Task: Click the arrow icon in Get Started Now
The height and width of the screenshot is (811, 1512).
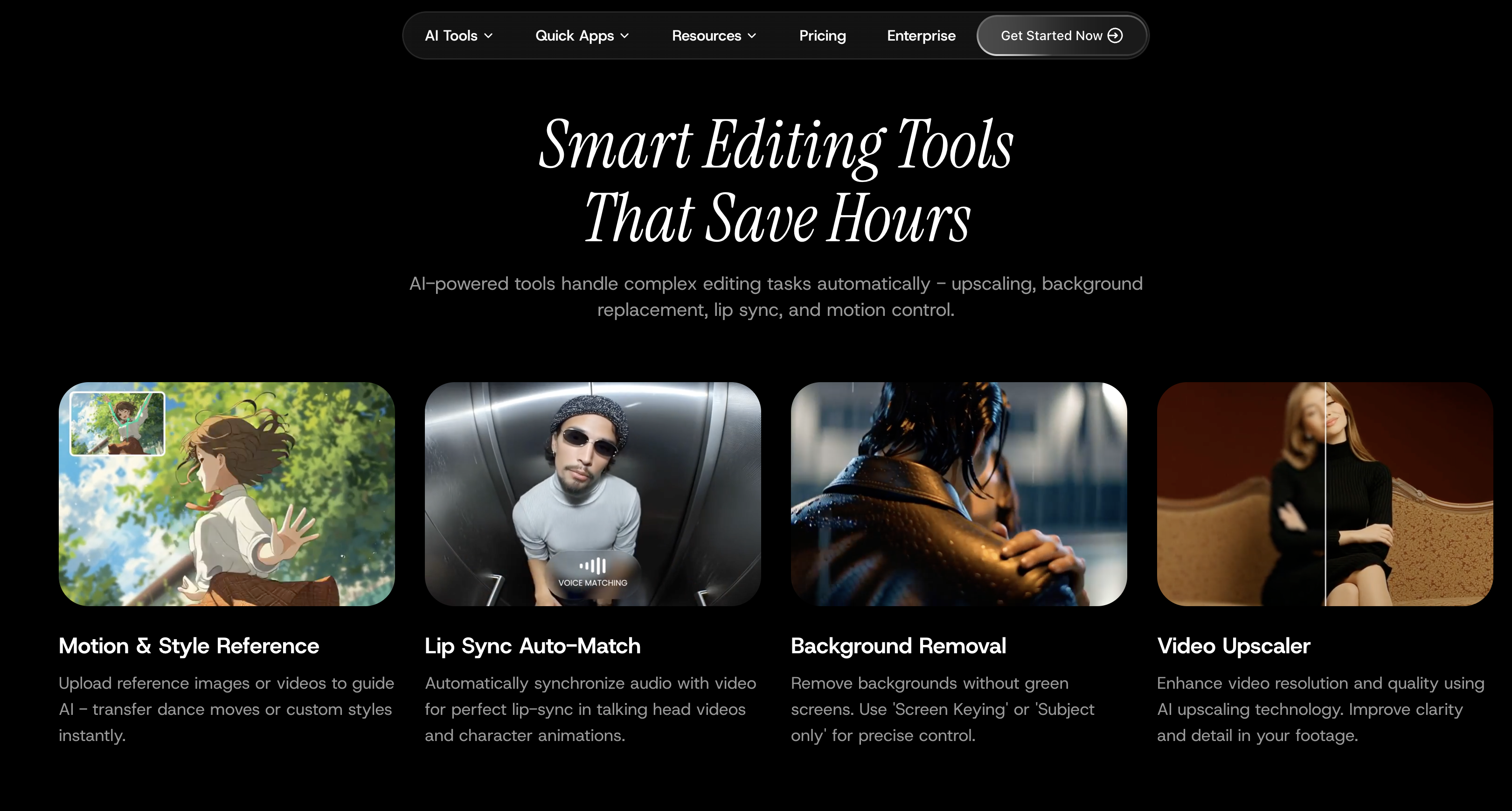Action: [x=1115, y=36]
